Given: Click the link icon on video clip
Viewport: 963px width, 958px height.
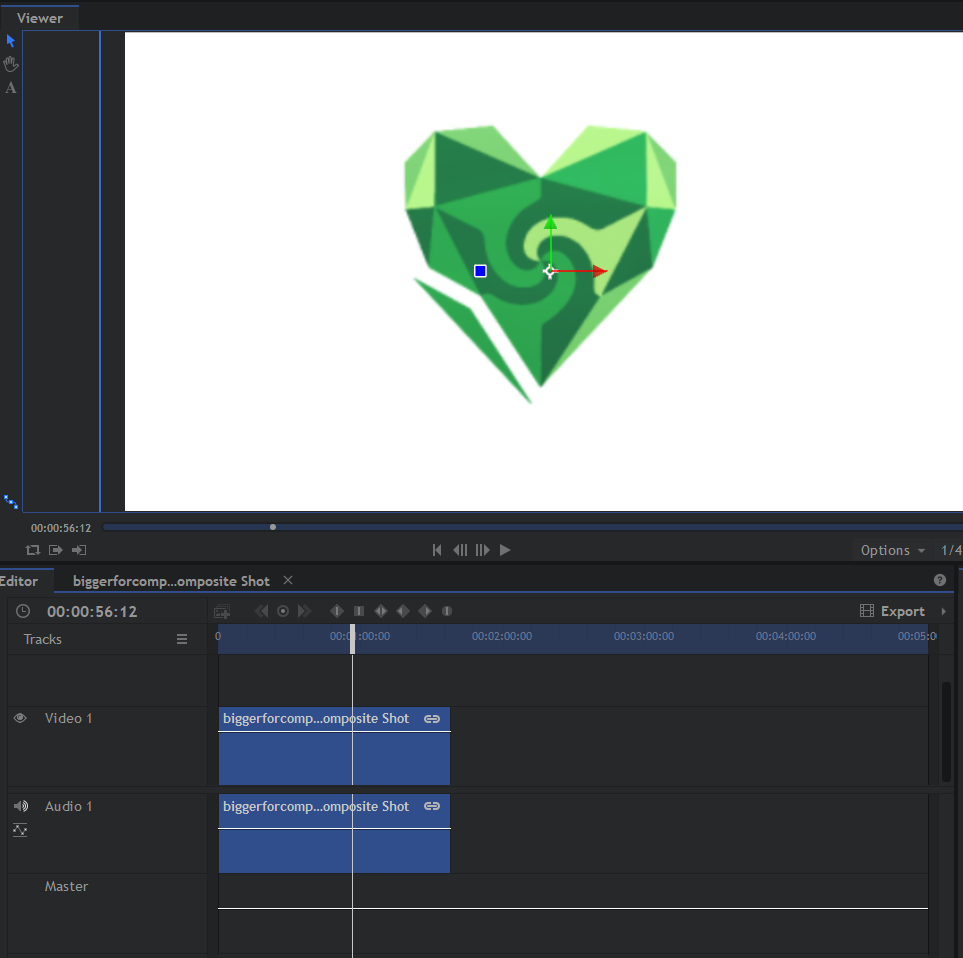Looking at the screenshot, I should (x=432, y=719).
